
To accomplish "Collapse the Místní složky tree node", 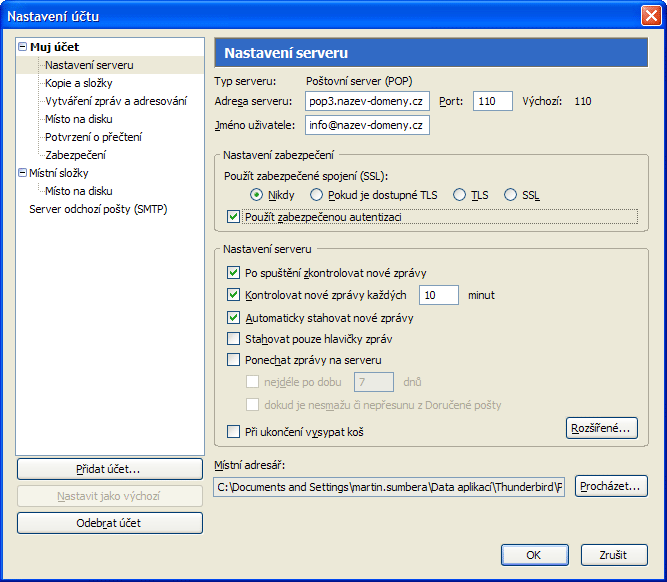I will click(x=23, y=173).
